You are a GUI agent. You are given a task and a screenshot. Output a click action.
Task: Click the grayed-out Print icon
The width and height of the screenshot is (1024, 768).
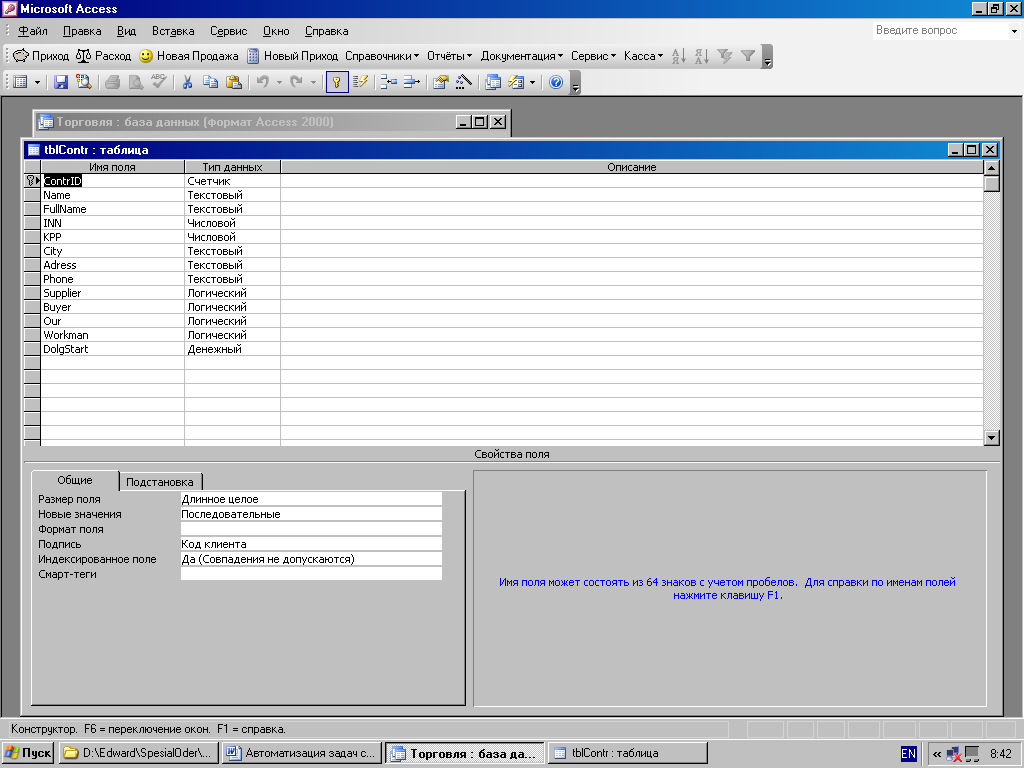tap(112, 82)
